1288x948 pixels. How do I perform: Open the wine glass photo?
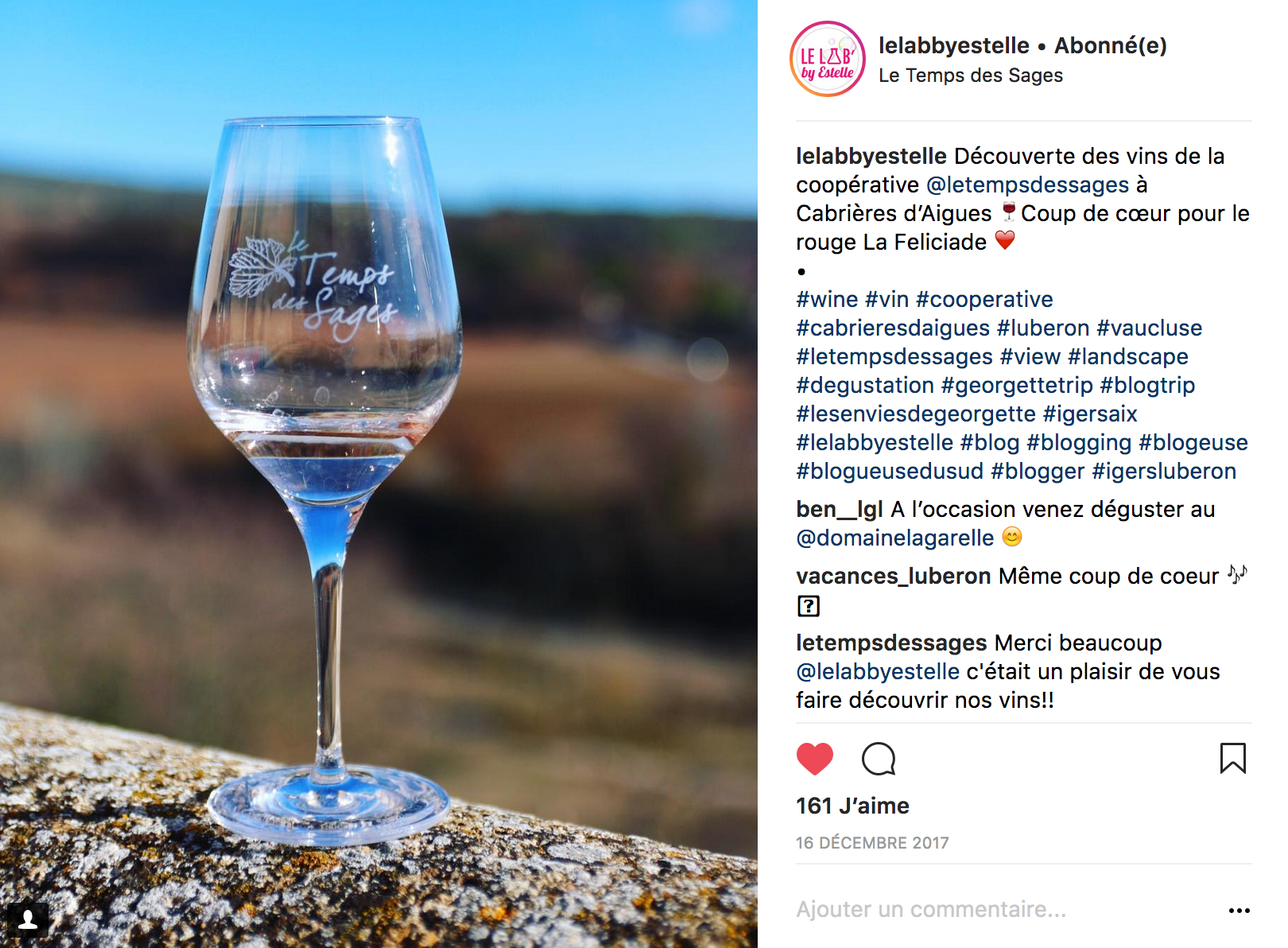(x=378, y=474)
